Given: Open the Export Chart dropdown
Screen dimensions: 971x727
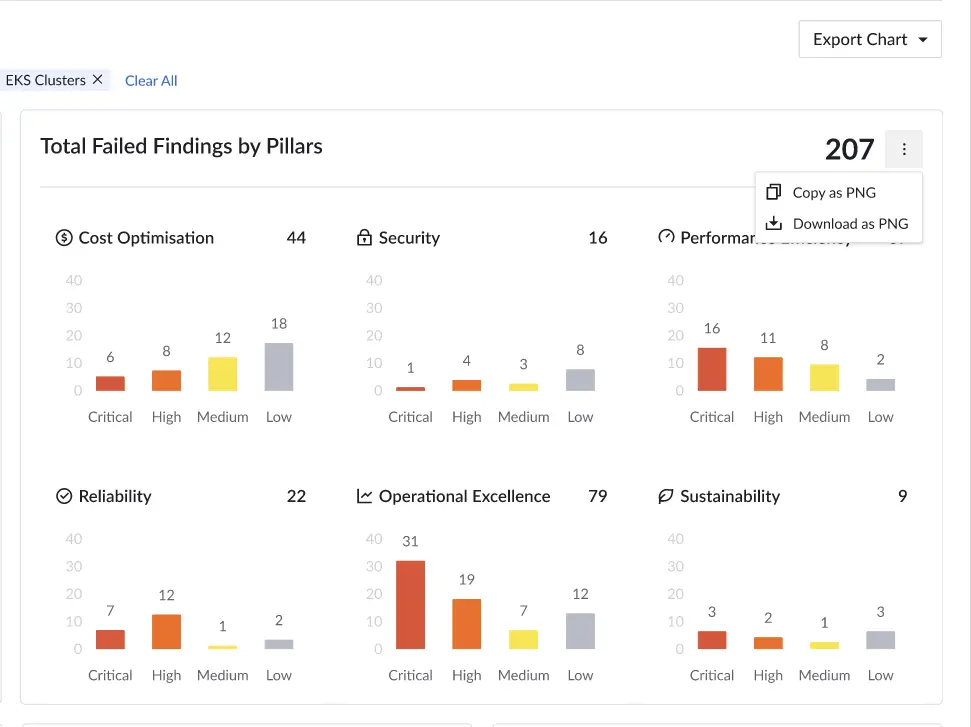Looking at the screenshot, I should 870,39.
